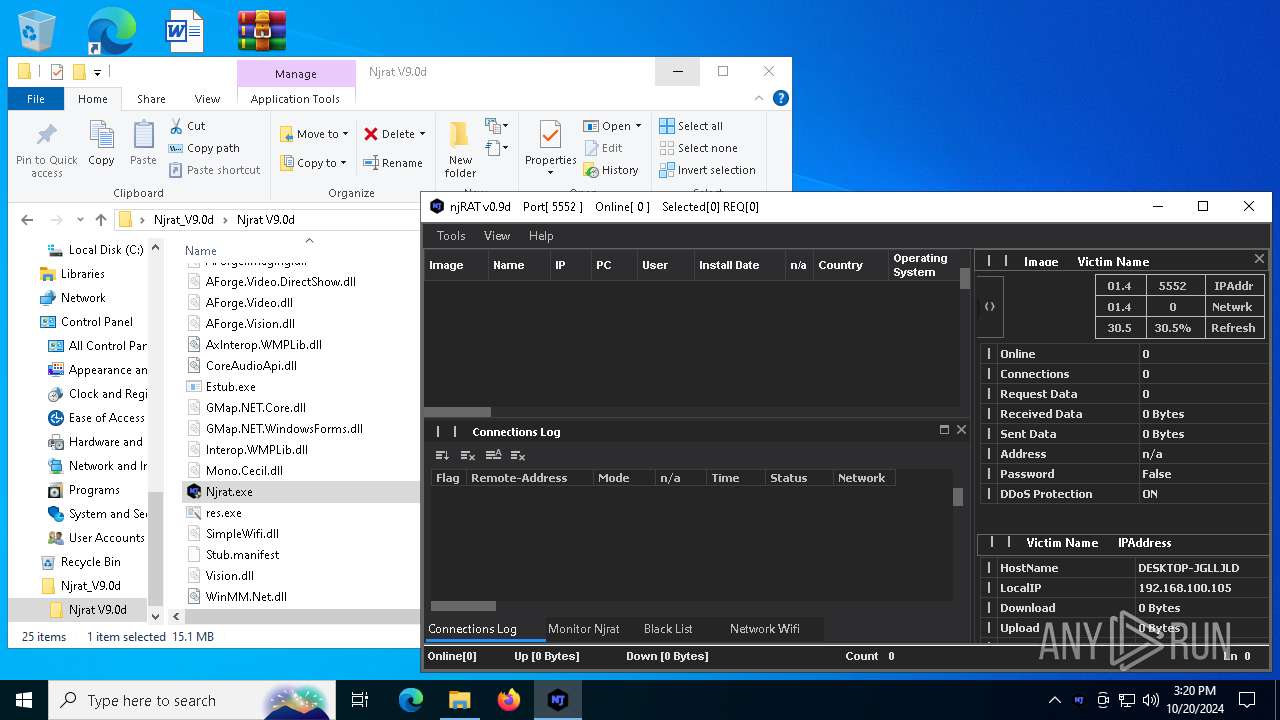
Task: Maximize the Connections Log panel
Action: pyautogui.click(x=944, y=430)
